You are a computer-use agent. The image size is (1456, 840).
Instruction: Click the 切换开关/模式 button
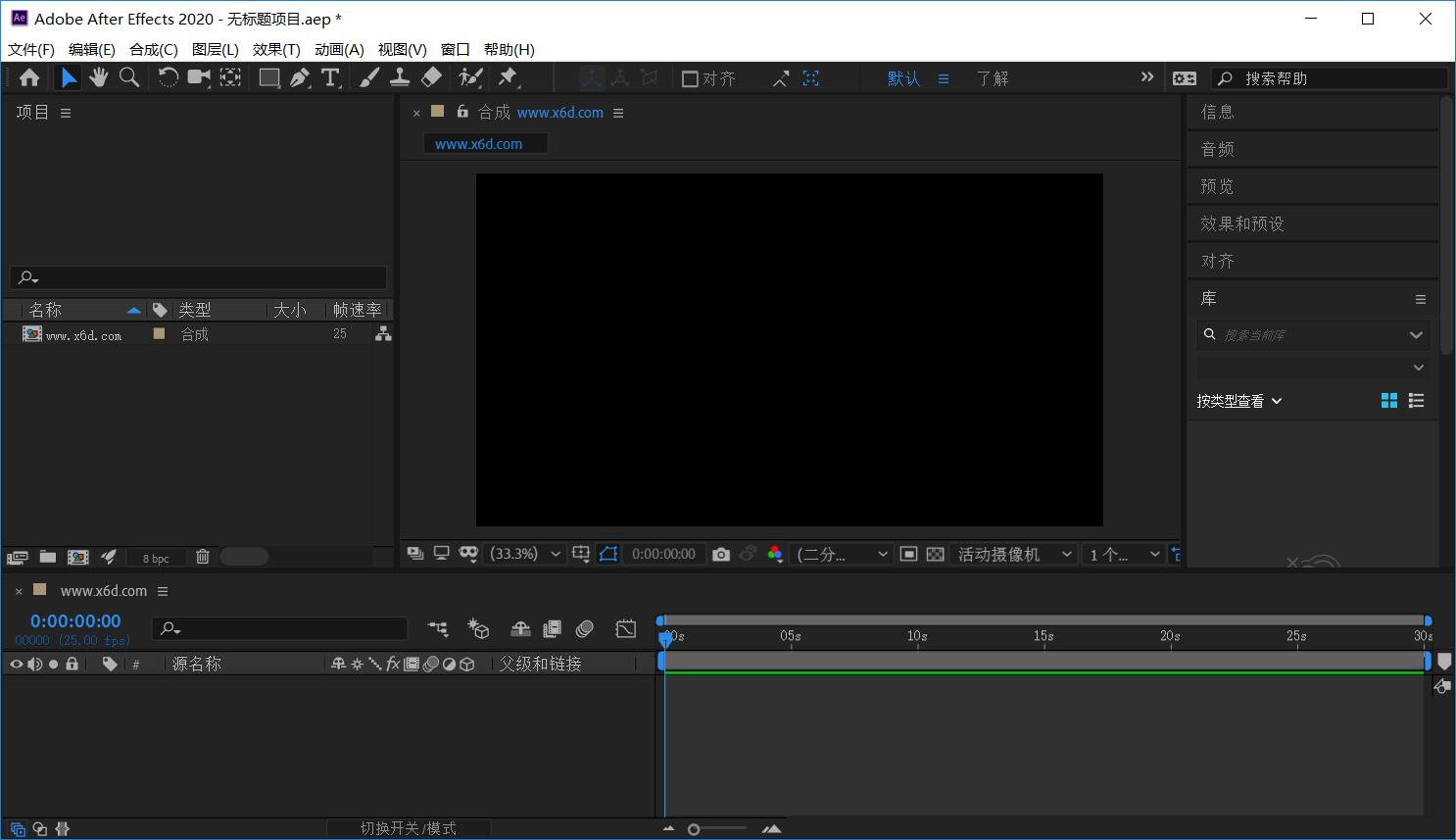coord(409,828)
